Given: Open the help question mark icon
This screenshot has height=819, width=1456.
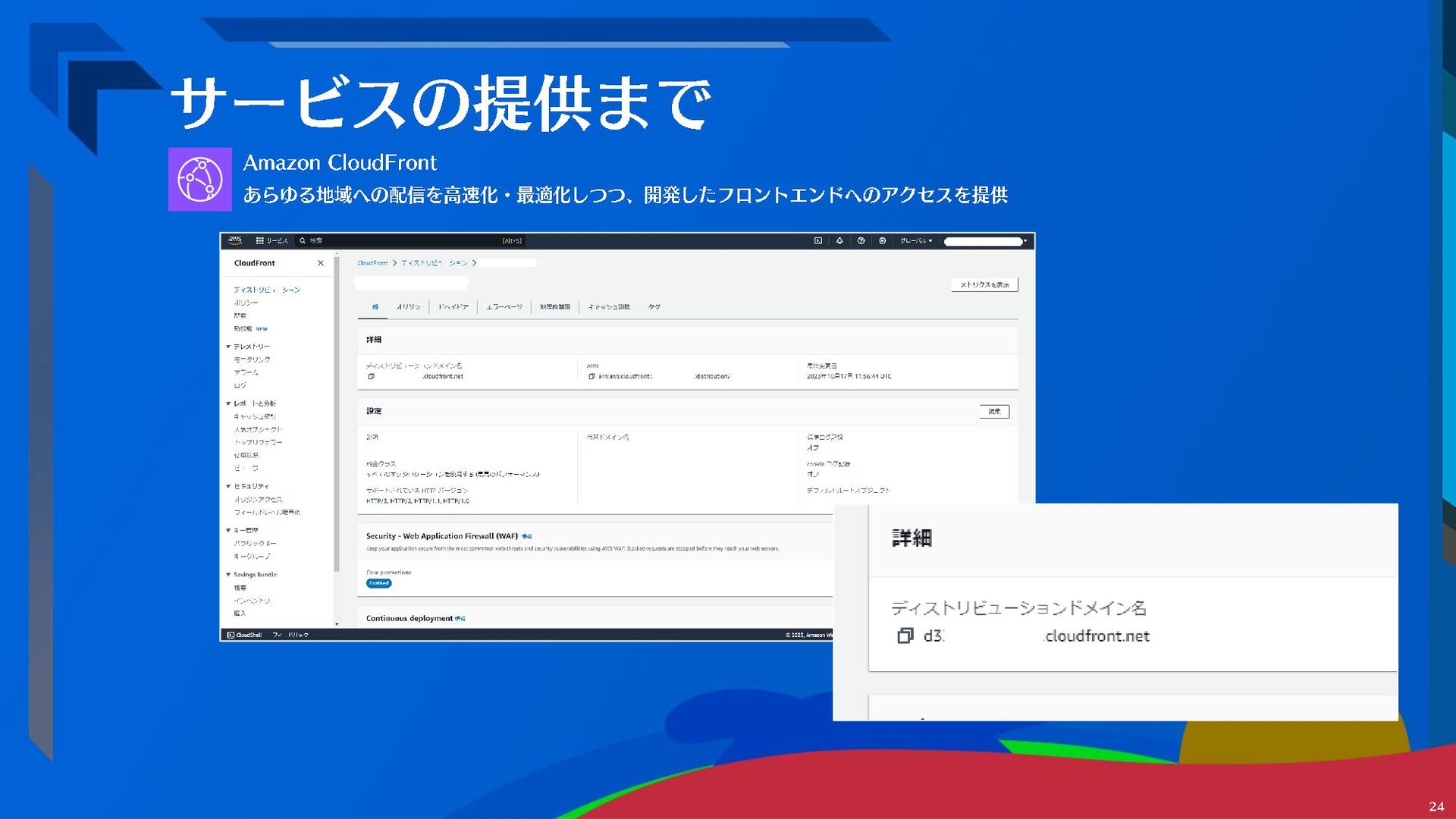Looking at the screenshot, I should point(861,240).
